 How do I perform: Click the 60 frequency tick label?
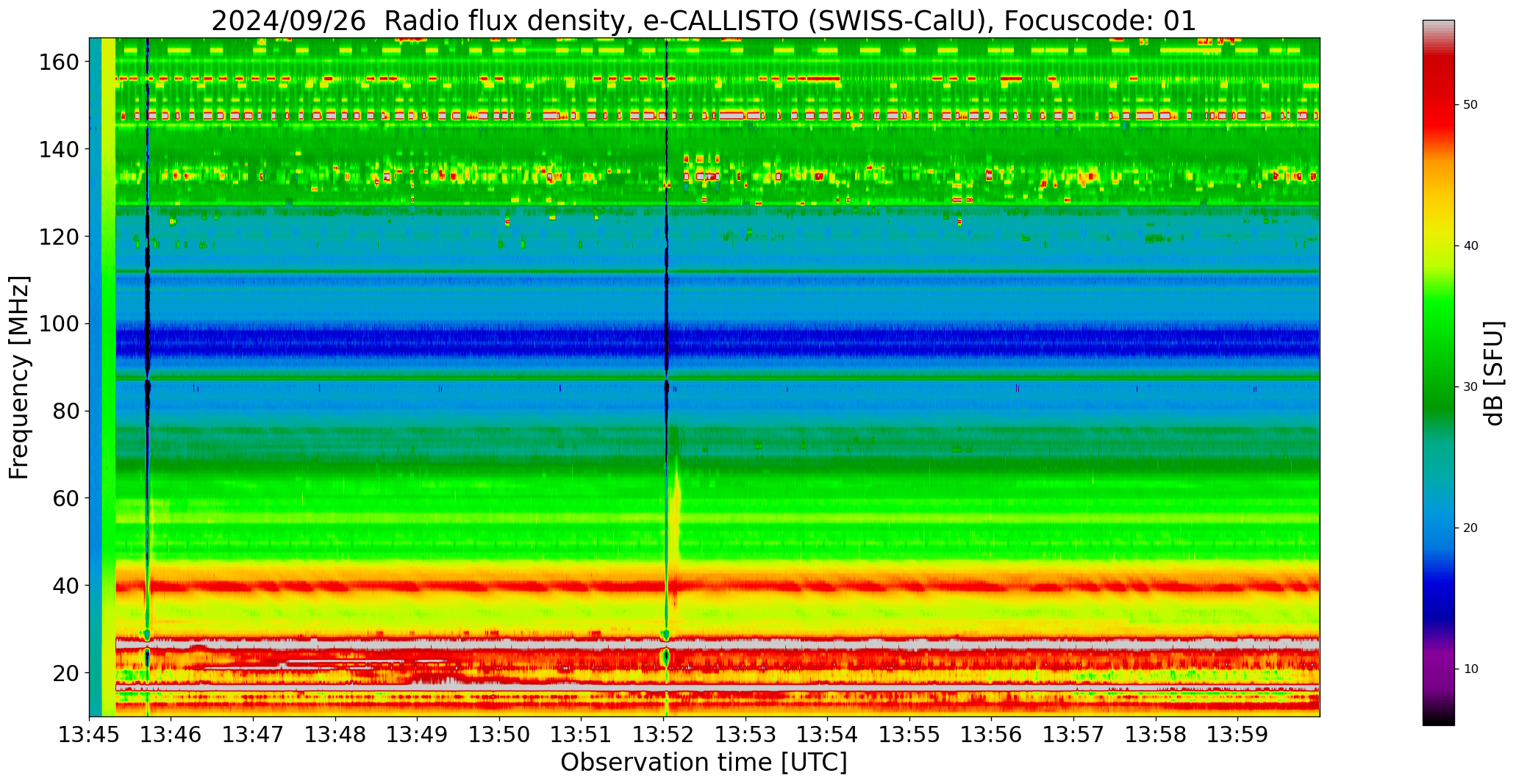[x=66, y=498]
